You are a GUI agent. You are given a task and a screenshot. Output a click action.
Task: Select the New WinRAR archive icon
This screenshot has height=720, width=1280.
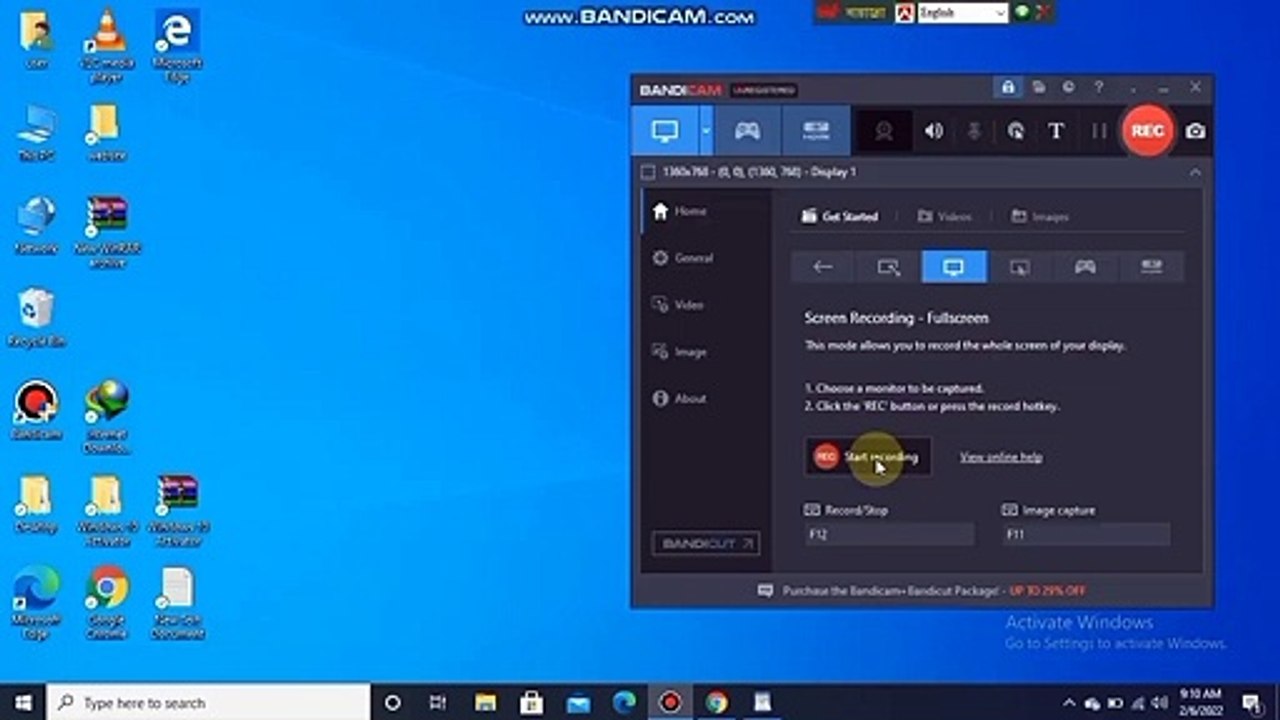coord(106,232)
